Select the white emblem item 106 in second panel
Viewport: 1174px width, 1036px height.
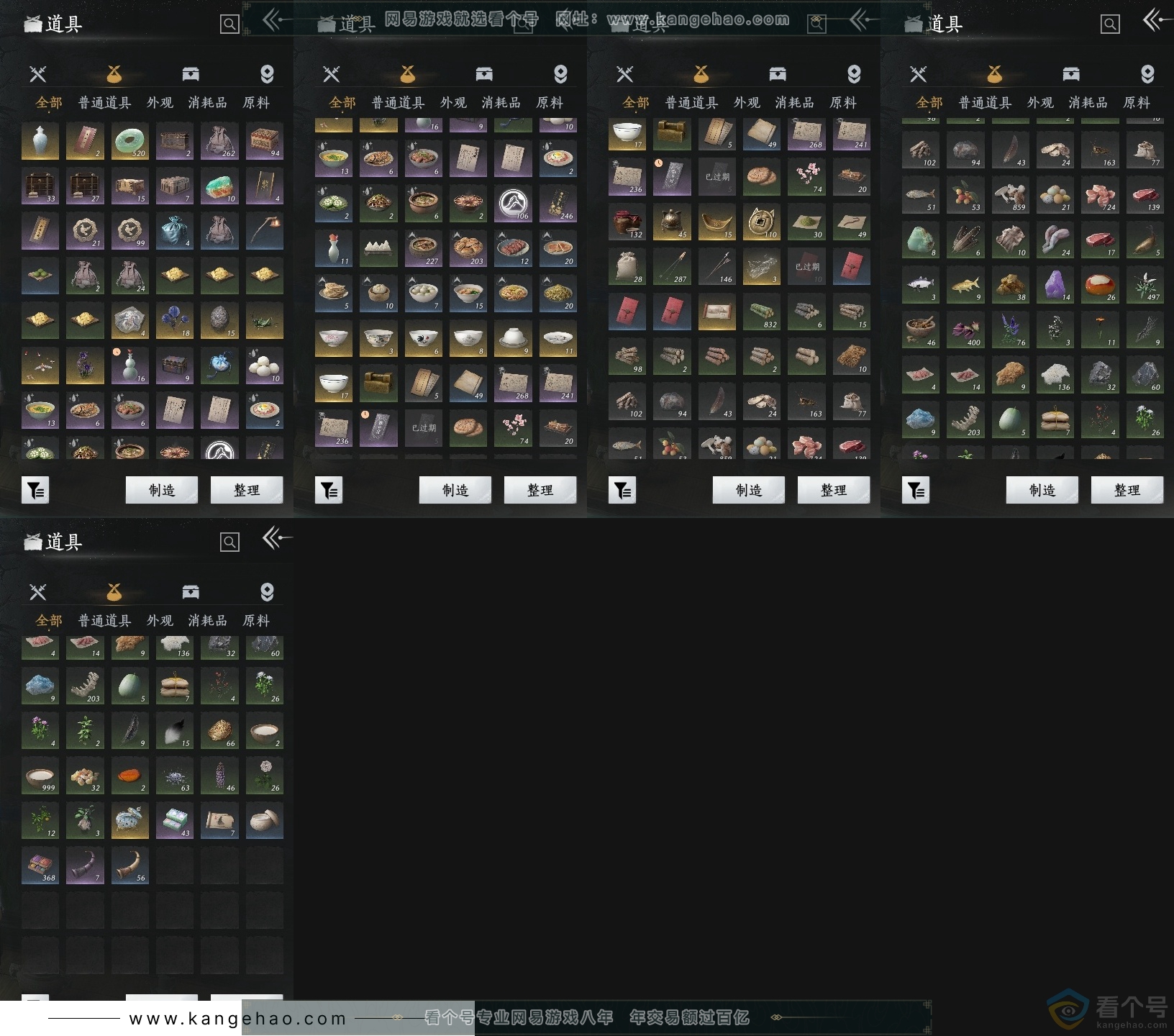(513, 204)
